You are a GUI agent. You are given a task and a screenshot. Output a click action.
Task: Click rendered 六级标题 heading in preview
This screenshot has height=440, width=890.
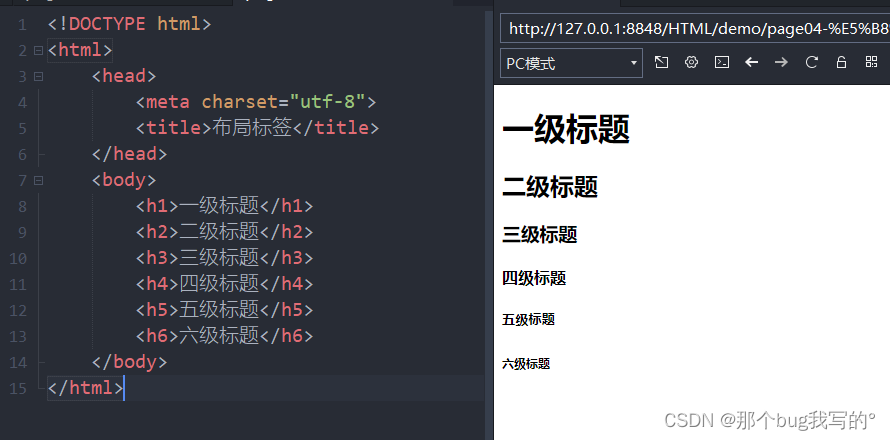pos(526,364)
